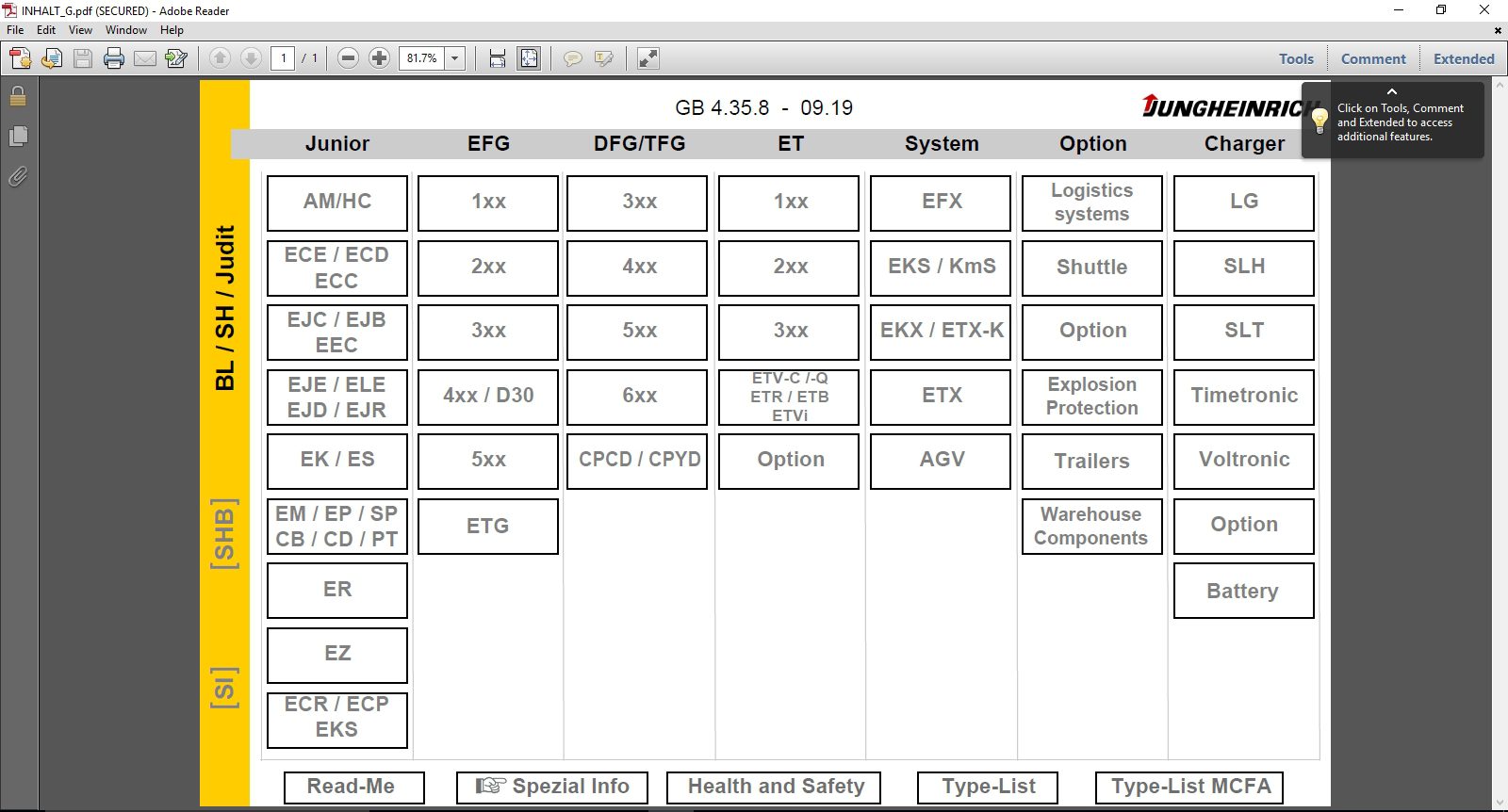
Task: Open the Window menu
Action: point(126,30)
